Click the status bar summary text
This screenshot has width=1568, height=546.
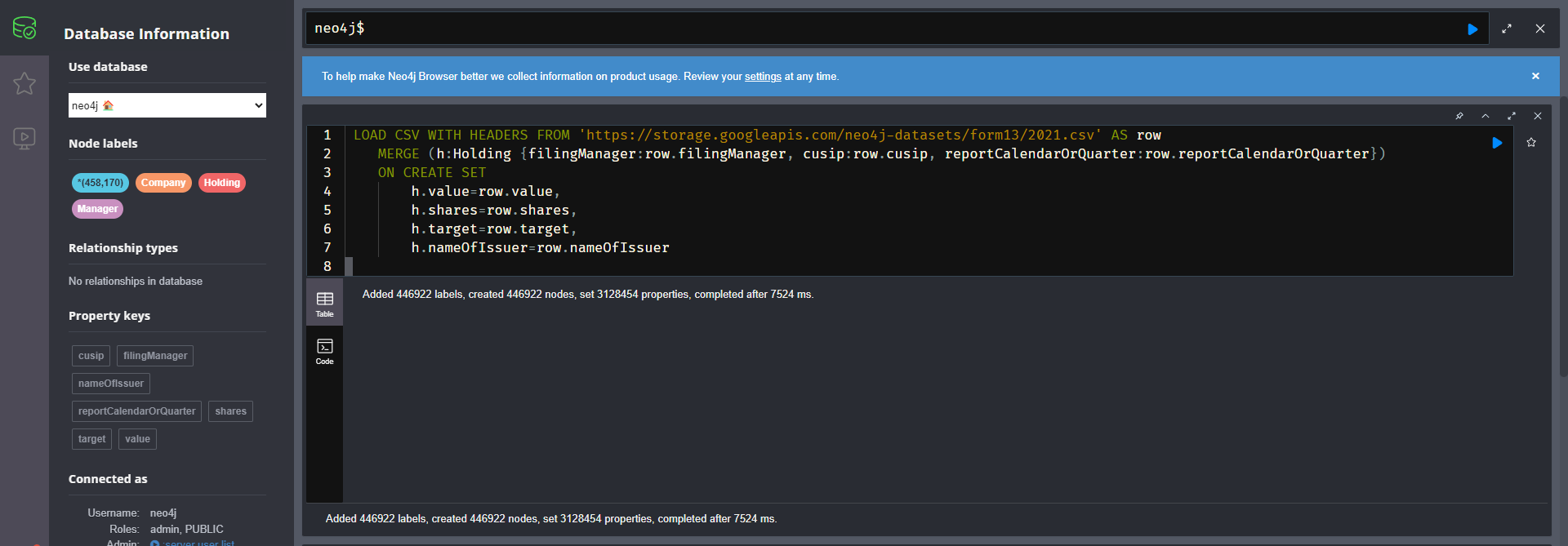[x=551, y=519]
